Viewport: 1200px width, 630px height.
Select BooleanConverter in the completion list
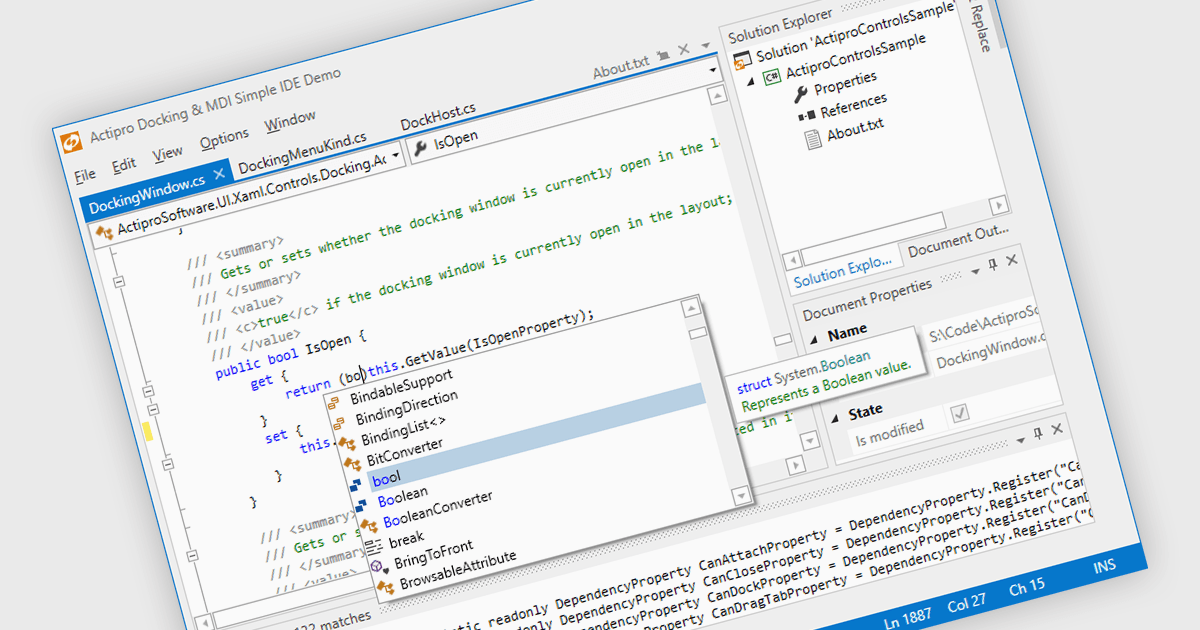click(436, 507)
